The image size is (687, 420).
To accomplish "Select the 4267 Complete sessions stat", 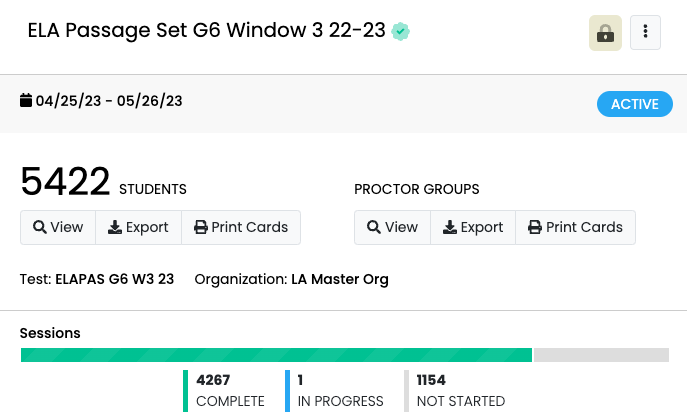I will [230, 390].
